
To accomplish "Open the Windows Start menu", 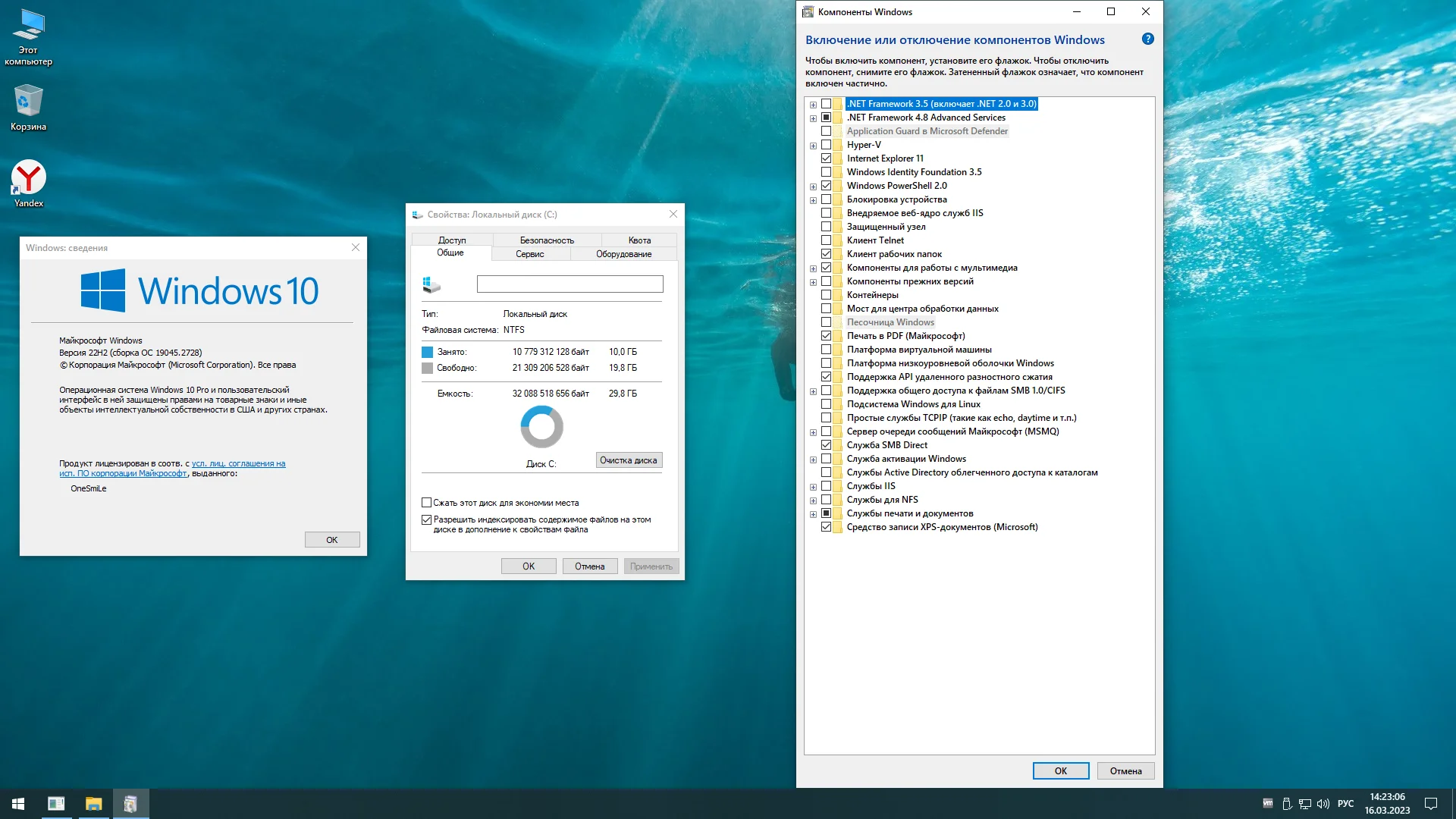I will [x=18, y=803].
